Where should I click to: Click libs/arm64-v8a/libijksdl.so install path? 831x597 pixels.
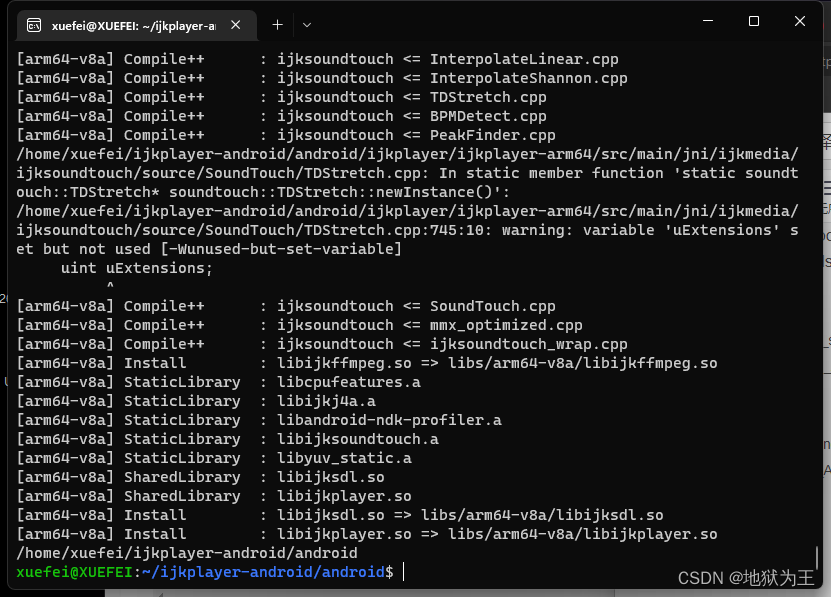(542, 515)
